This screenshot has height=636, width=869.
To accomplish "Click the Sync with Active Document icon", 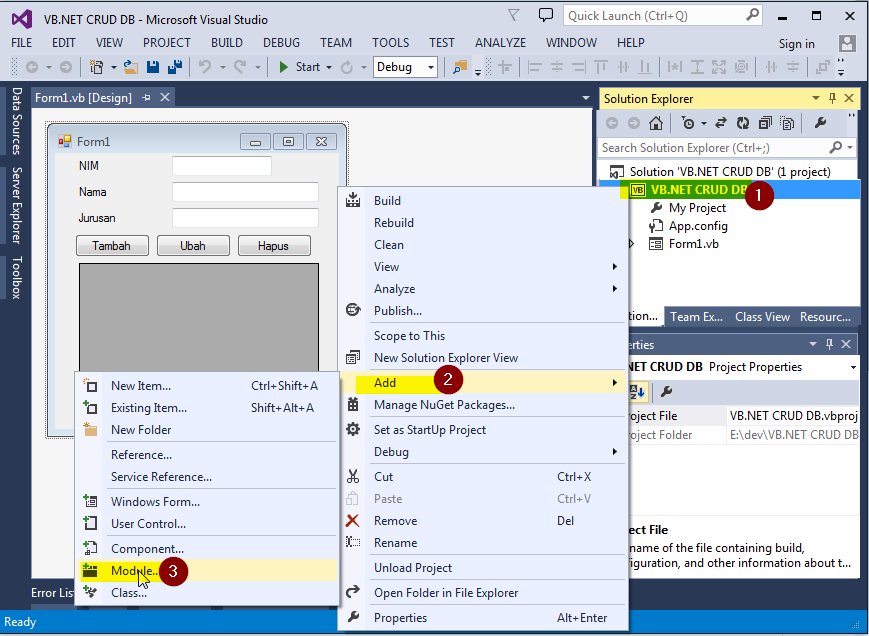I will 720,123.
